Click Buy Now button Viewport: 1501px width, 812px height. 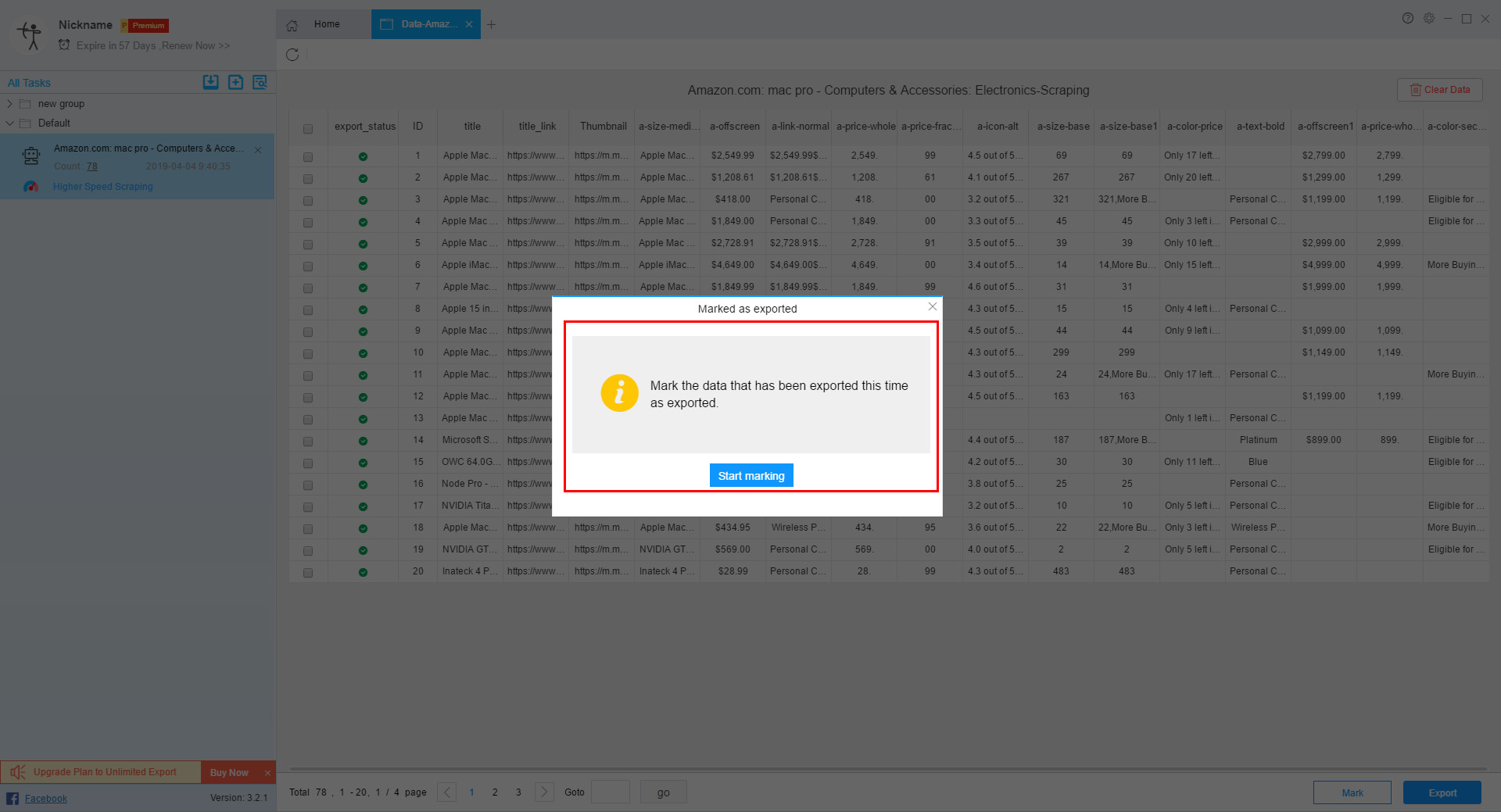[229, 772]
